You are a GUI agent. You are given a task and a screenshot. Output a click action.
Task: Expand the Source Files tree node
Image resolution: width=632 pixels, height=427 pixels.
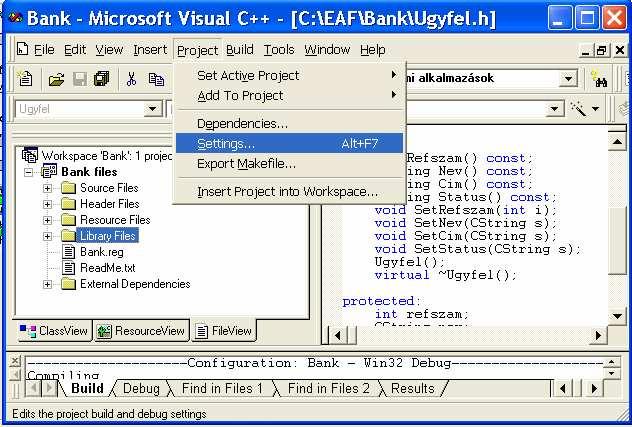pos(47,188)
